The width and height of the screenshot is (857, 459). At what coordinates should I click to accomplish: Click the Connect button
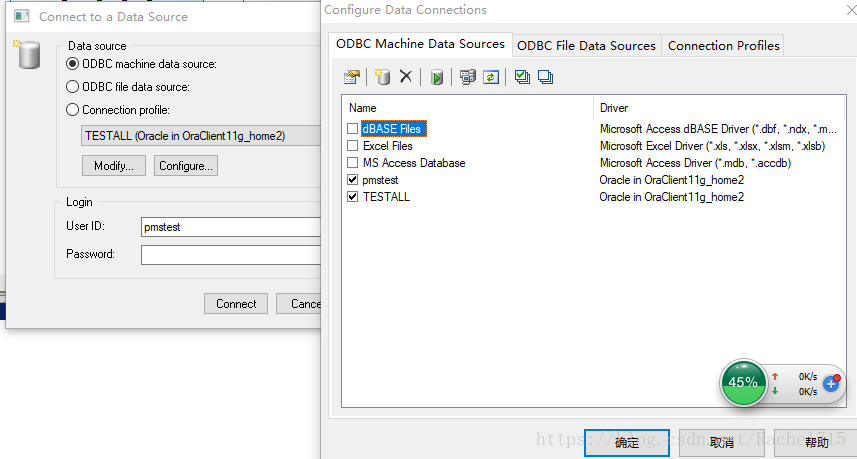[236, 304]
